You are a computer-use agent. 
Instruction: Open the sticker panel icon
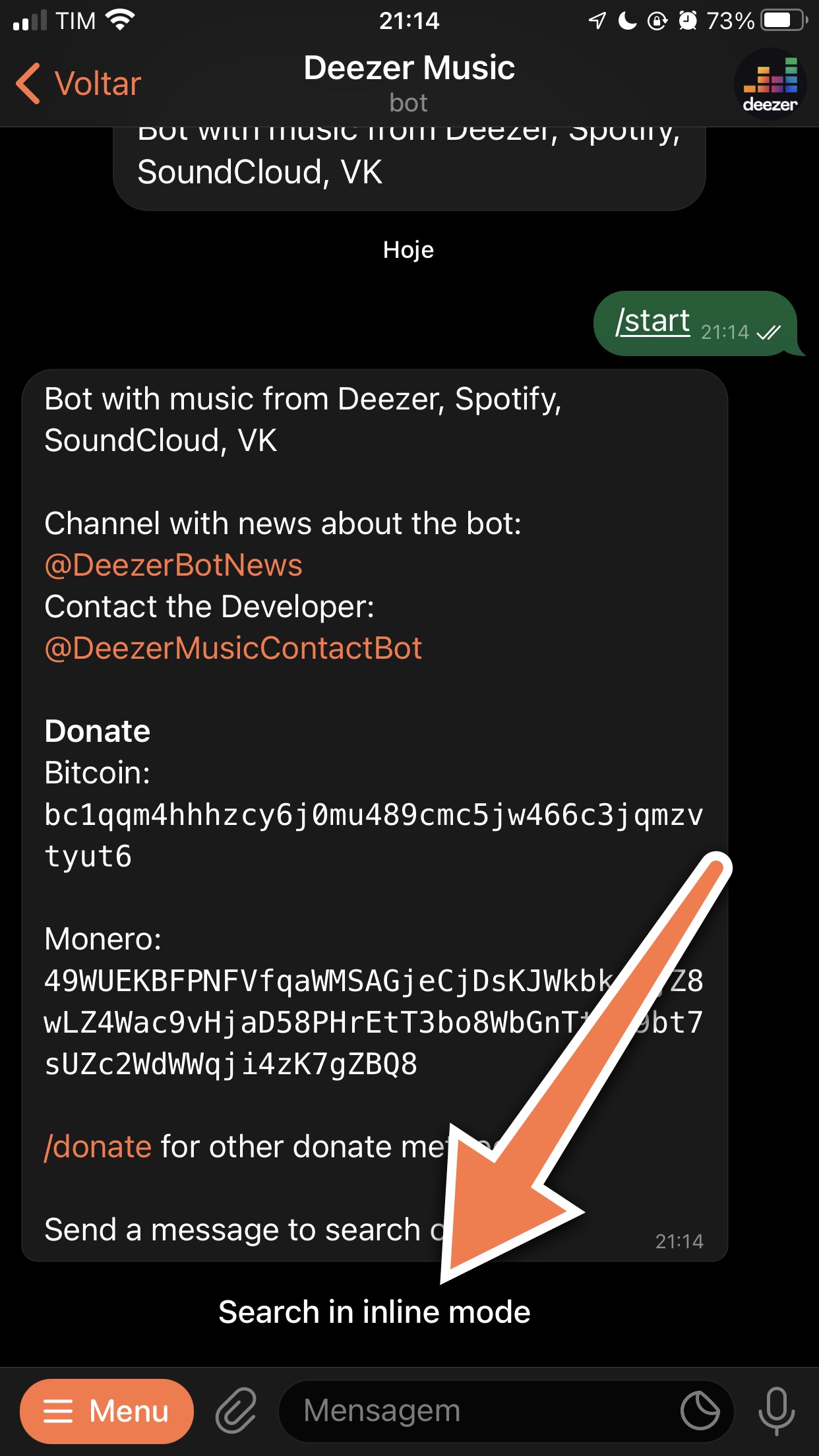pyautogui.click(x=700, y=1410)
